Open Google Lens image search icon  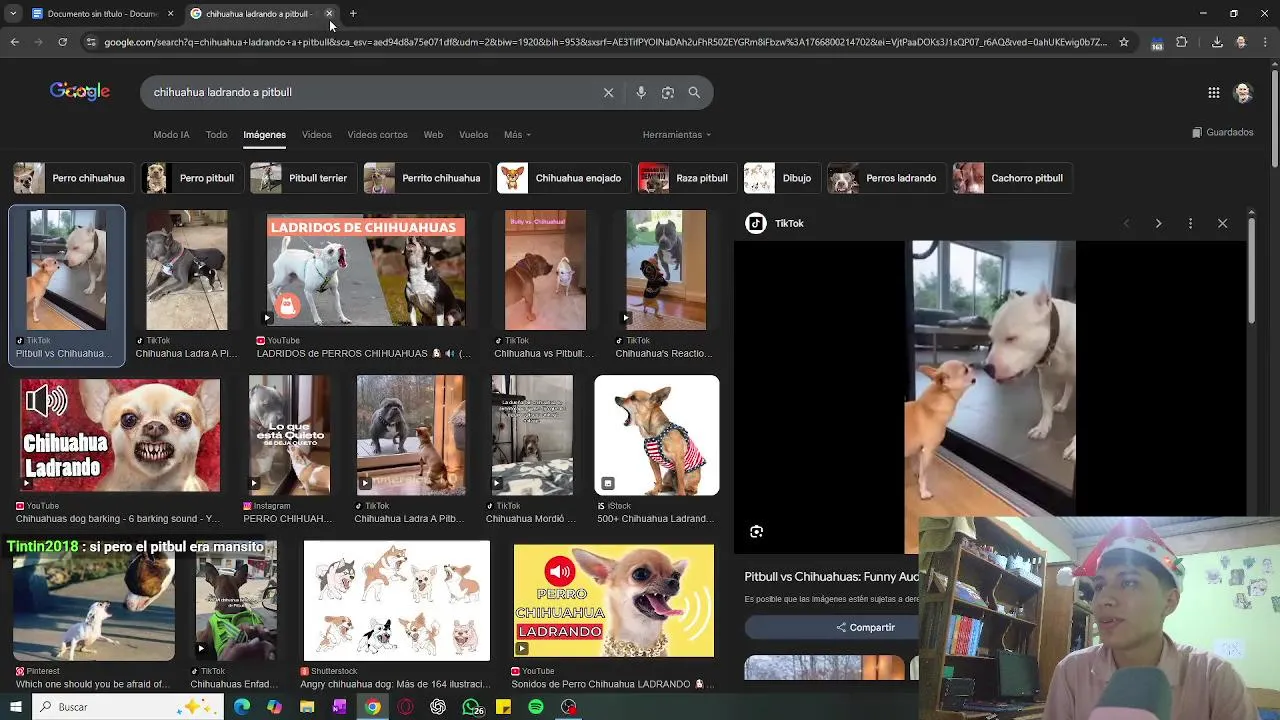click(x=668, y=92)
